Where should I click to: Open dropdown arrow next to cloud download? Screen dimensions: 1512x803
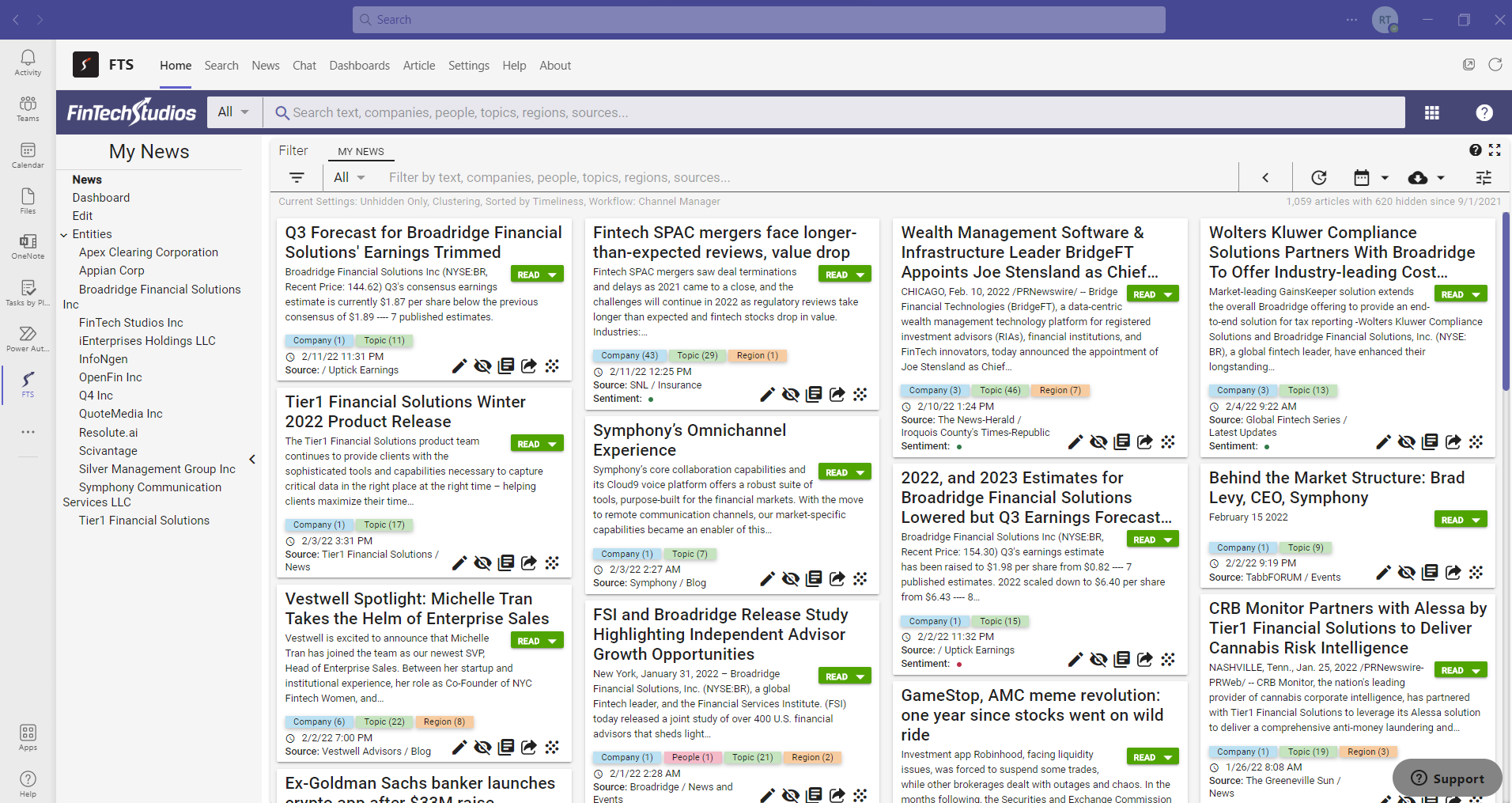tap(1440, 178)
